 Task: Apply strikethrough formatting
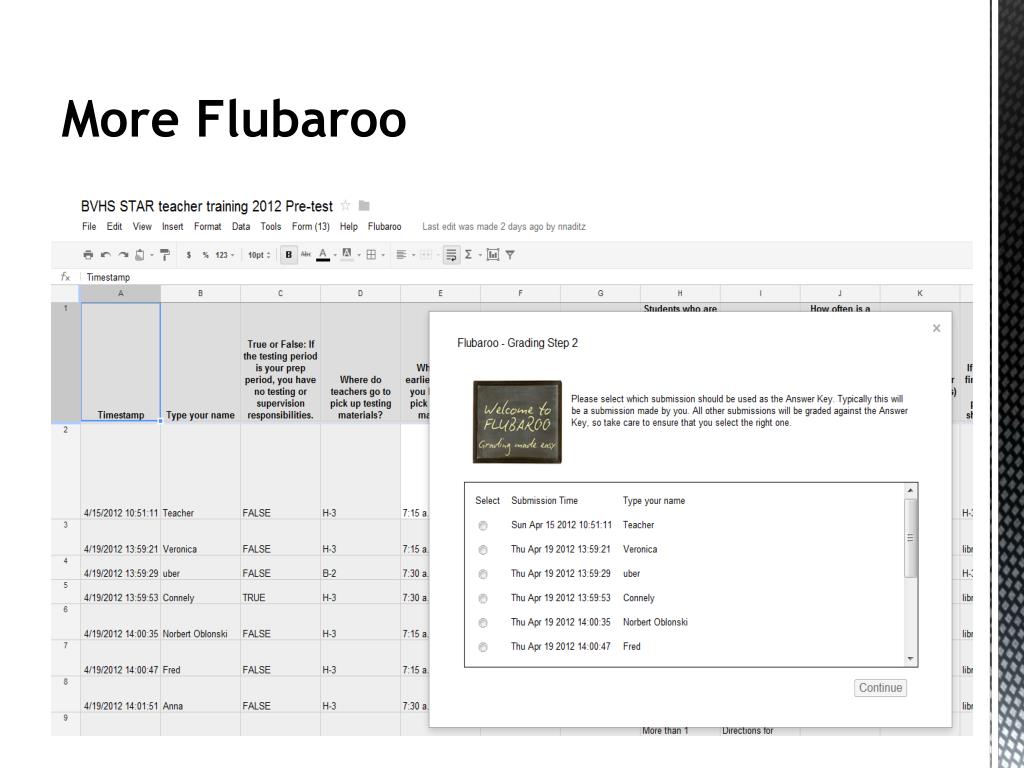coord(306,254)
